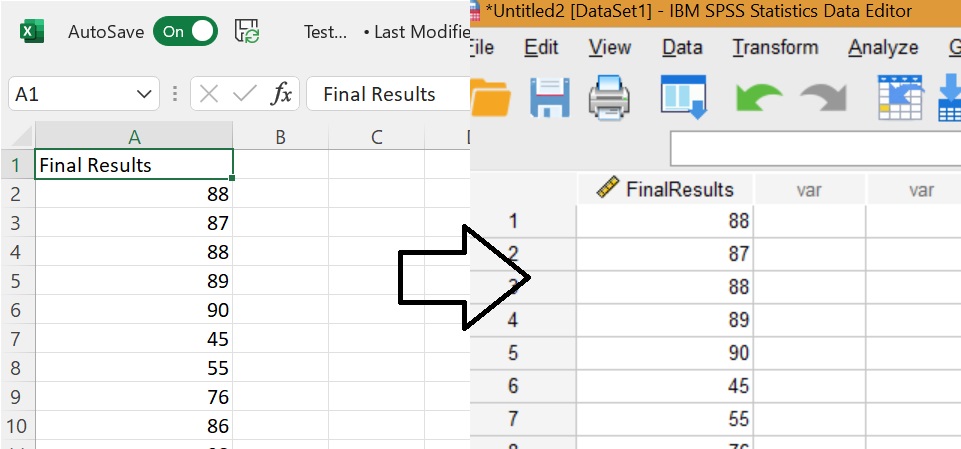Open the Insert Function fx button

(281, 94)
